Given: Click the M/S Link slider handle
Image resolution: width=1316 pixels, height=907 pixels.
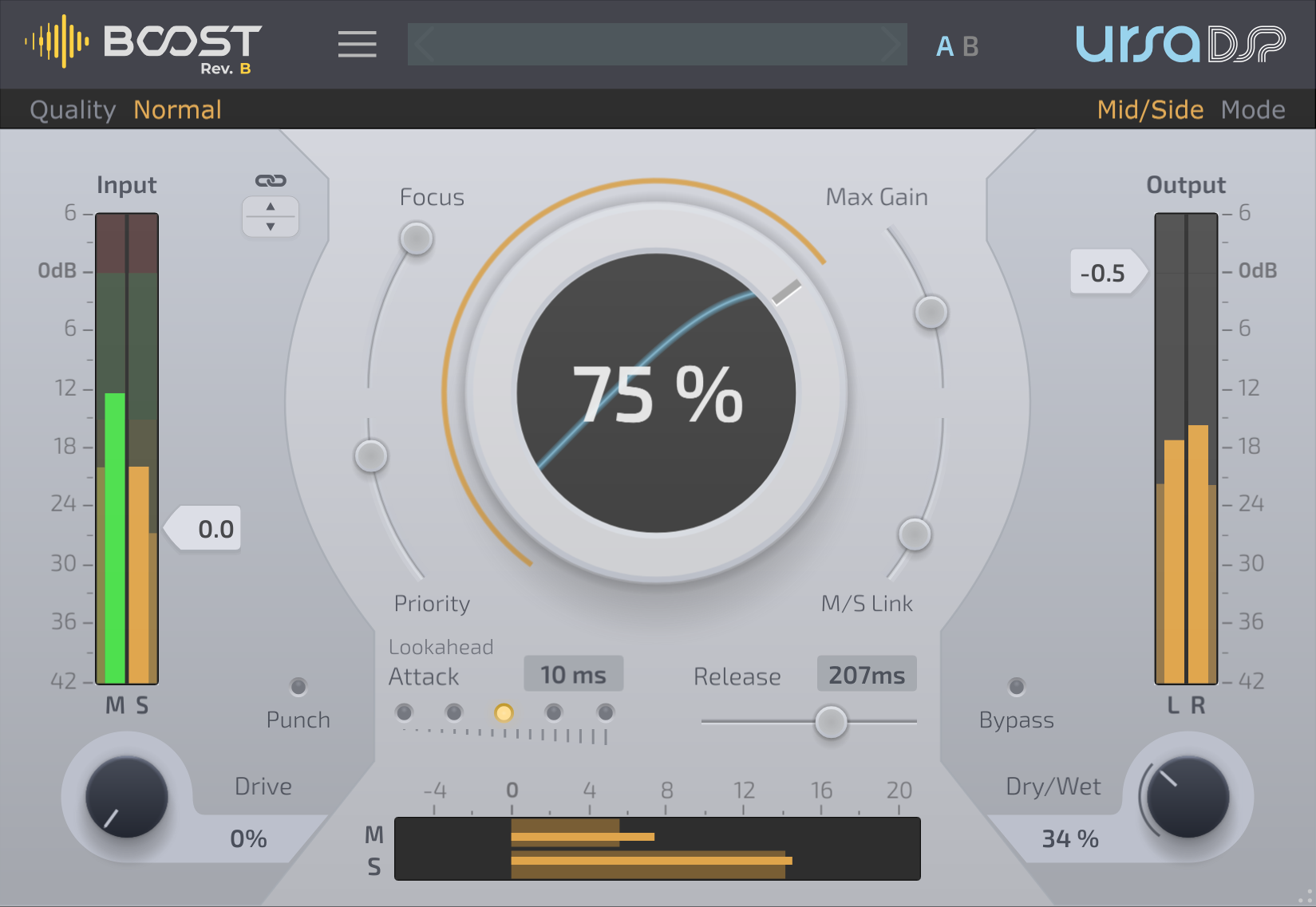Looking at the screenshot, I should (915, 534).
